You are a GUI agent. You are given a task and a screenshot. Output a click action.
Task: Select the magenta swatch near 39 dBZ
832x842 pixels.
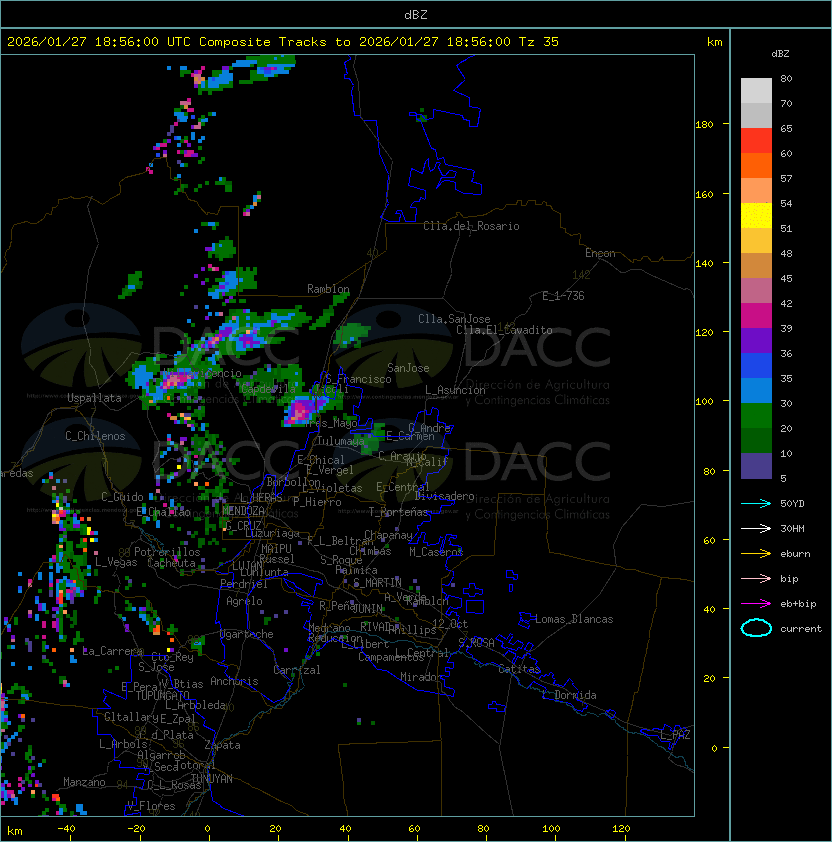pyautogui.click(x=756, y=316)
